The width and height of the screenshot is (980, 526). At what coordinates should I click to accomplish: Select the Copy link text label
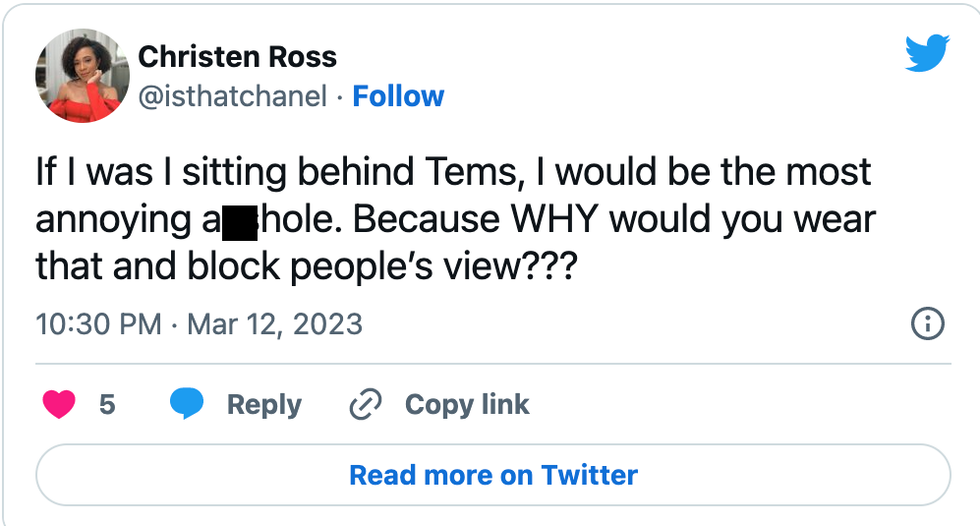[x=467, y=404]
